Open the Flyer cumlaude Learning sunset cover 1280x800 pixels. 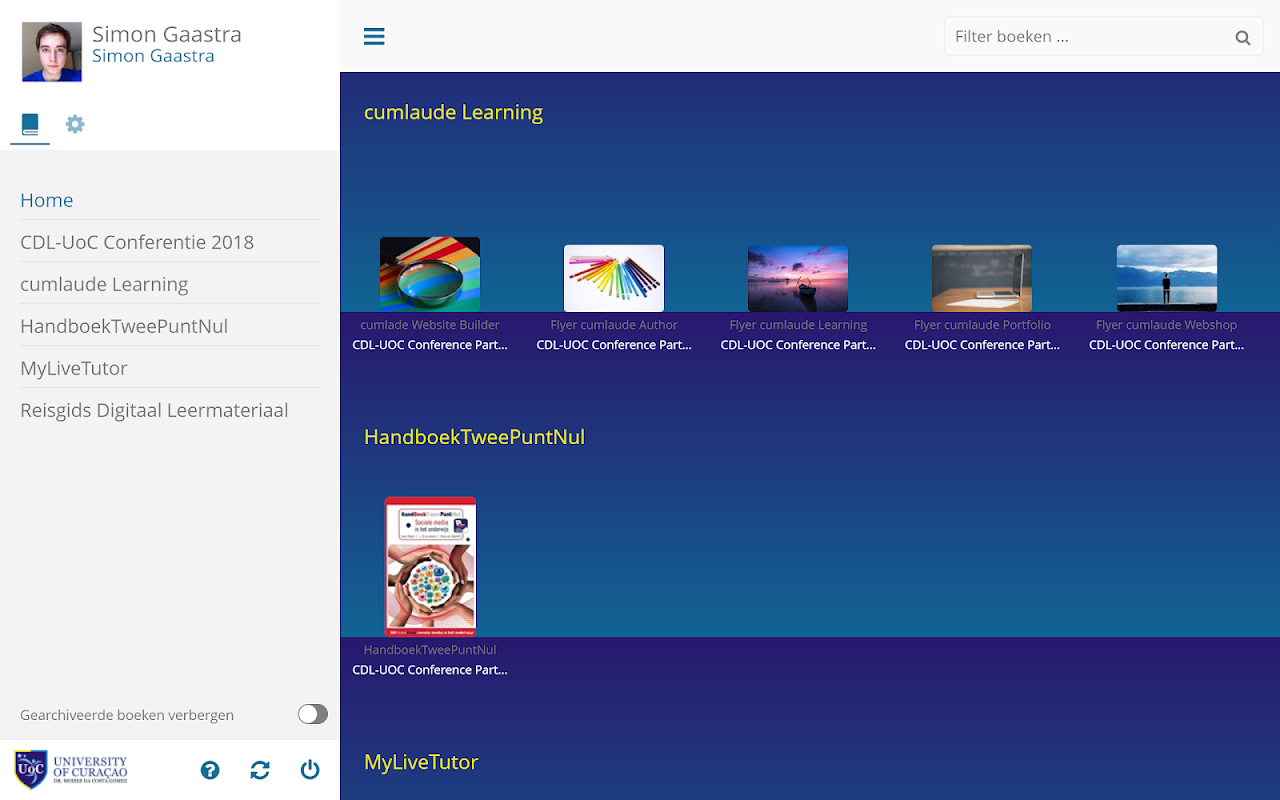[x=798, y=278]
